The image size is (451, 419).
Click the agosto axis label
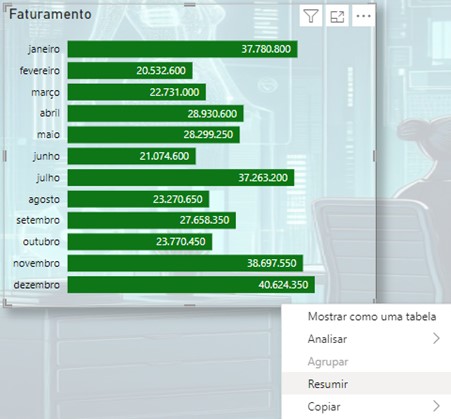coord(44,200)
